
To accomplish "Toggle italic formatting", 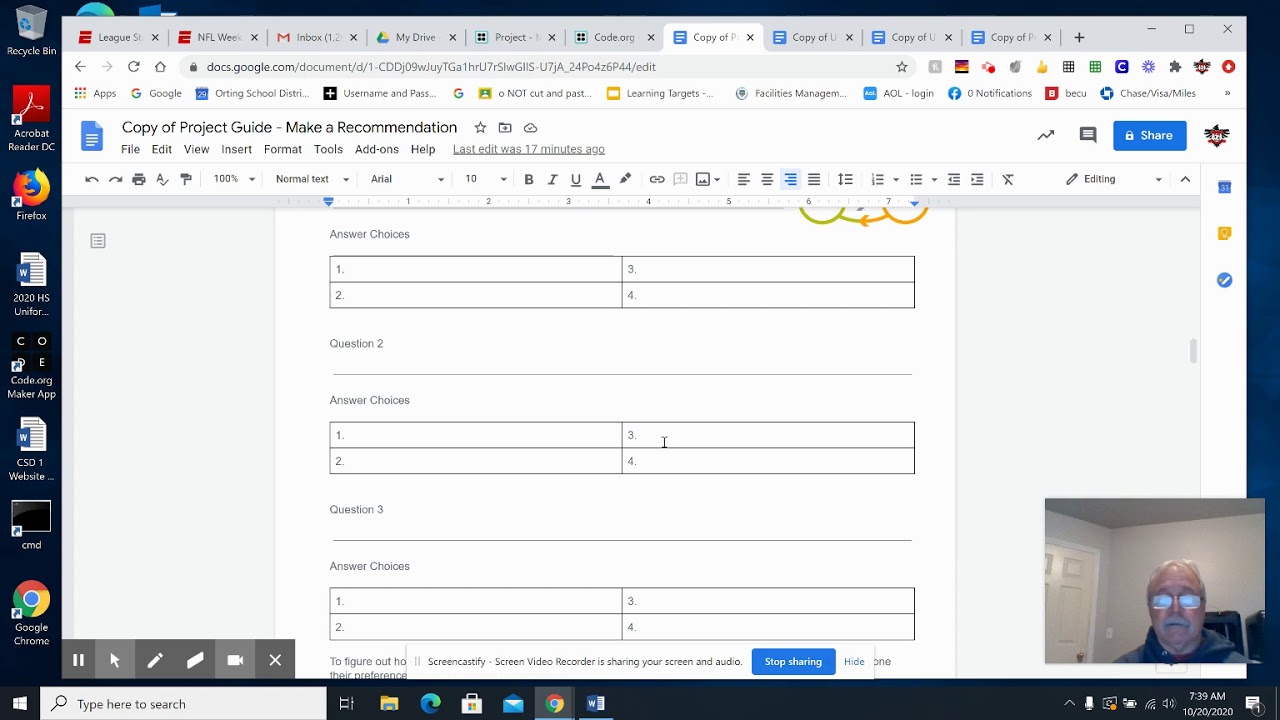I will (552, 179).
